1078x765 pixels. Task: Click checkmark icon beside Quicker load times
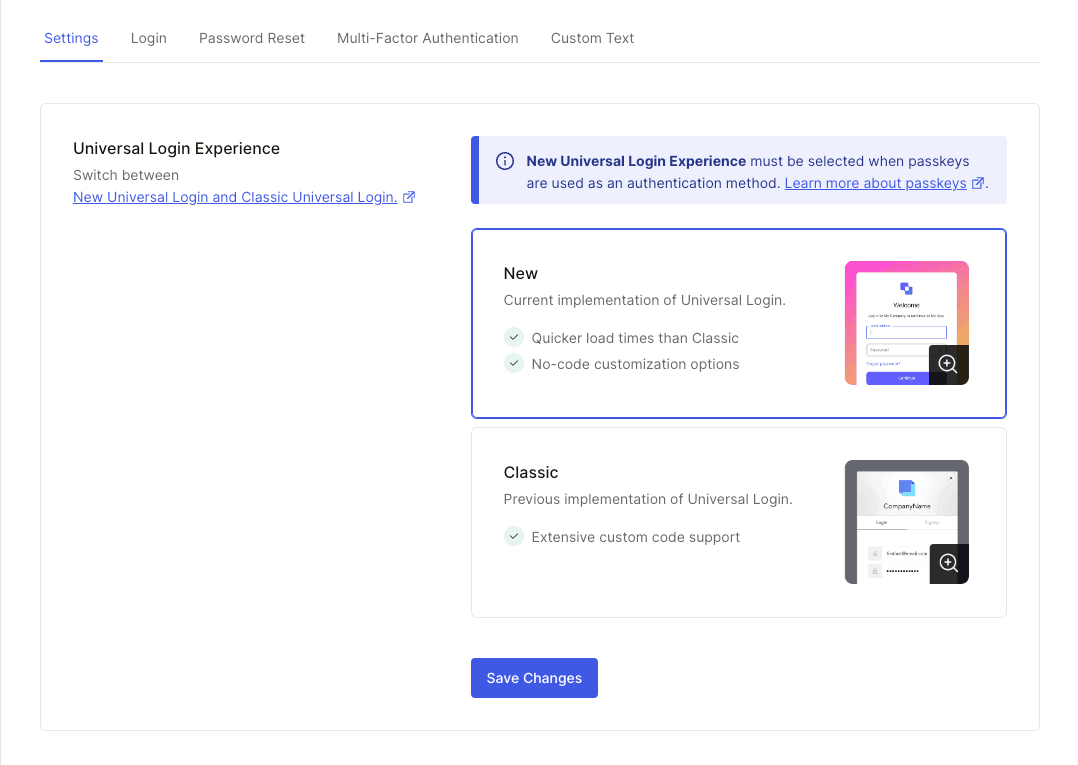click(514, 337)
